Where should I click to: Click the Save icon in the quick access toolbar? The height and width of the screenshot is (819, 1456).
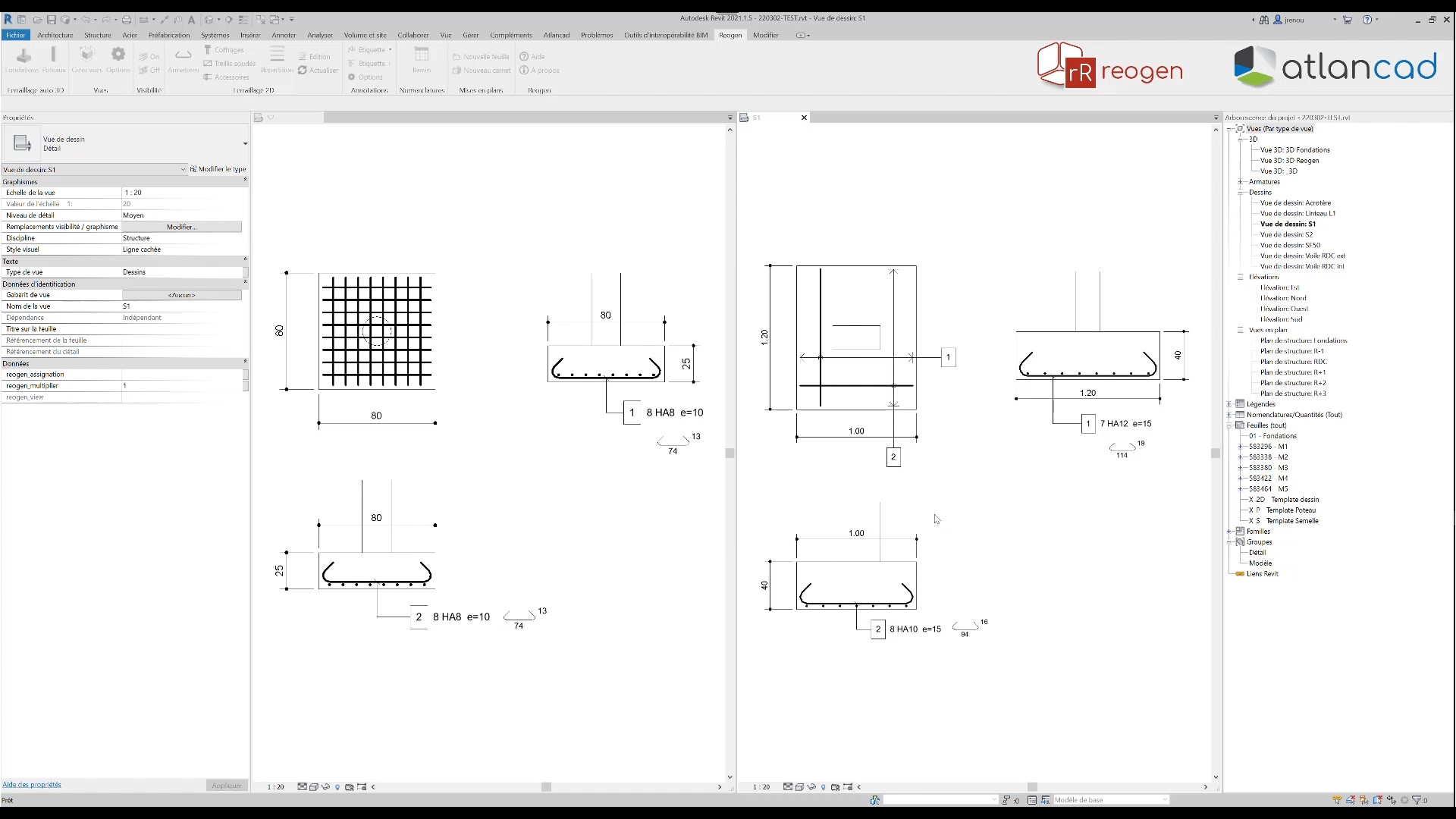51,20
